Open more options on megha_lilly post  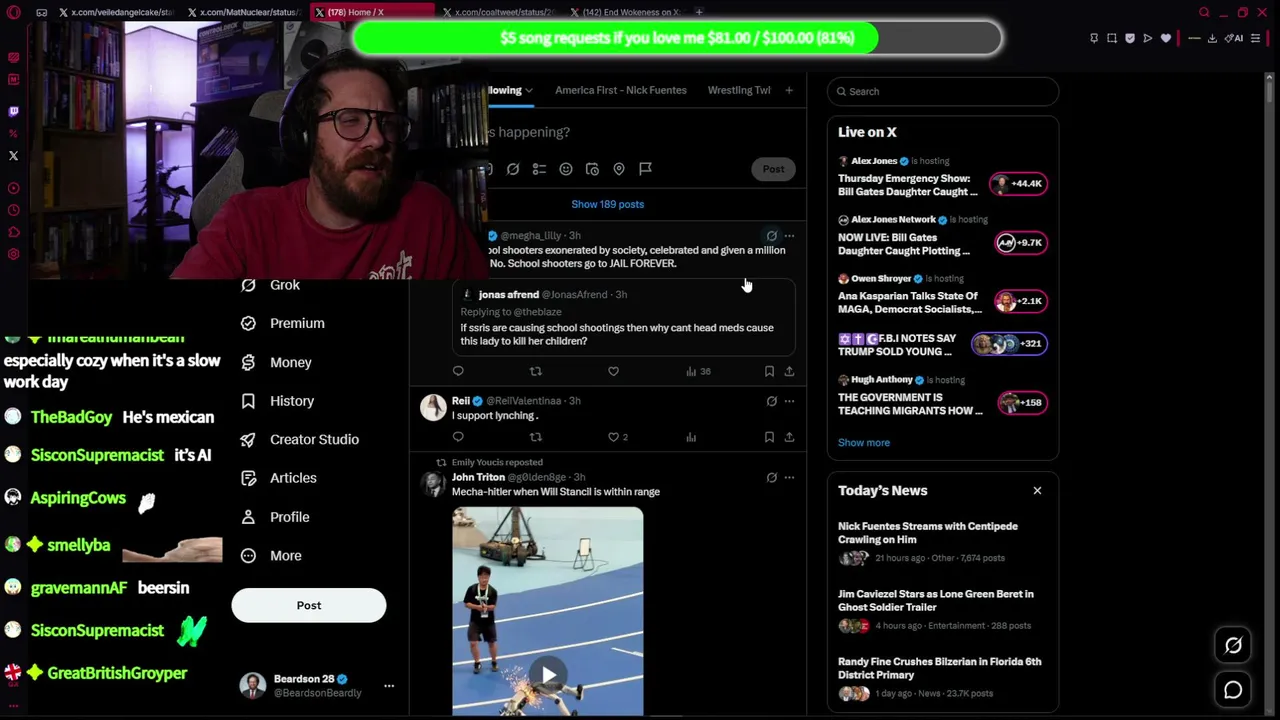click(x=789, y=236)
